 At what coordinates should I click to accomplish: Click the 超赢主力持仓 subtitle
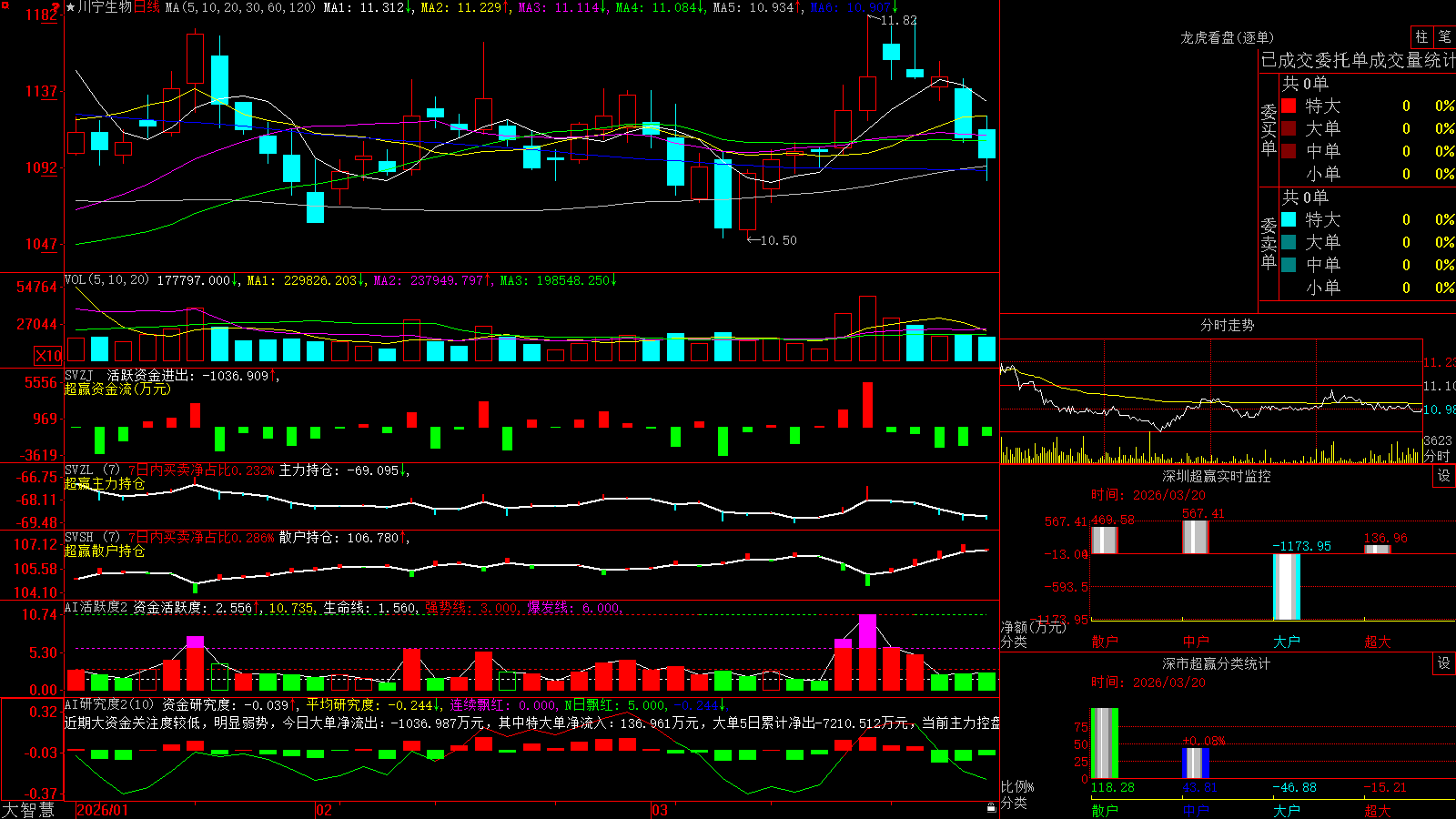105,483
